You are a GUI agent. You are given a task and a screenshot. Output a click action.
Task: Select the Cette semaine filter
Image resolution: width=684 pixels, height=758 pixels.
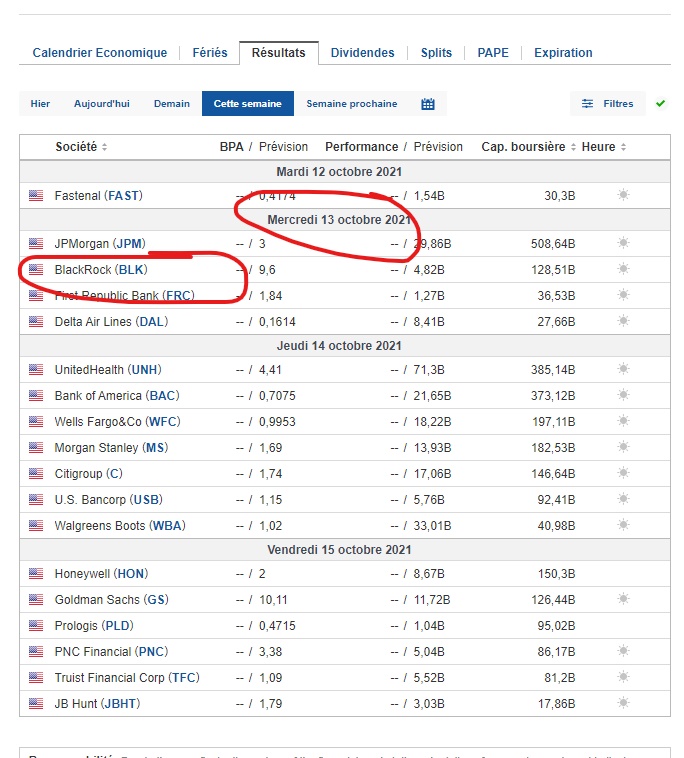247,103
